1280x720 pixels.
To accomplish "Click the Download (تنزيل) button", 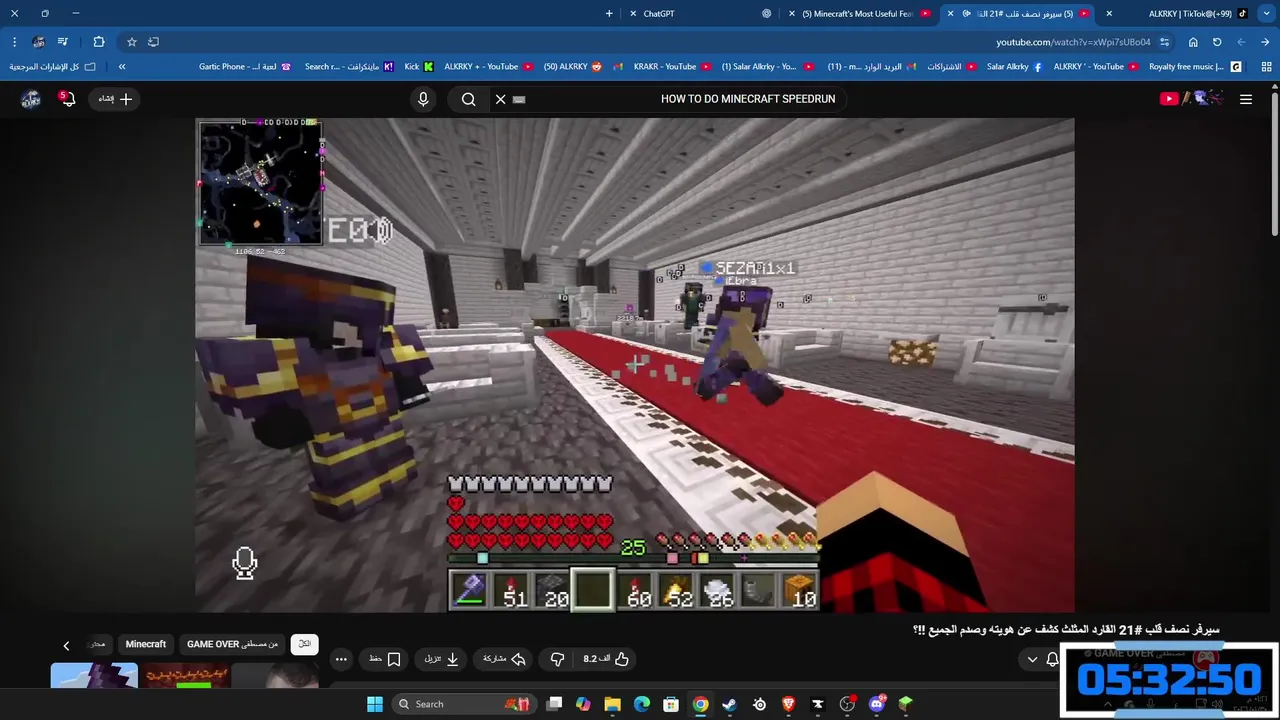I will pos(441,659).
